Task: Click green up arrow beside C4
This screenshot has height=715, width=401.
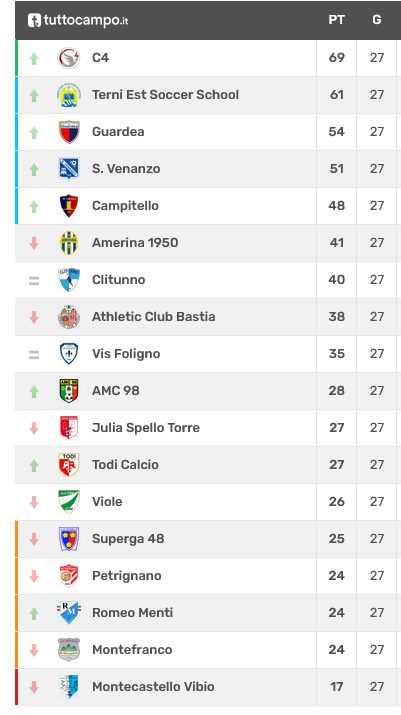Action: pyautogui.click(x=34, y=58)
